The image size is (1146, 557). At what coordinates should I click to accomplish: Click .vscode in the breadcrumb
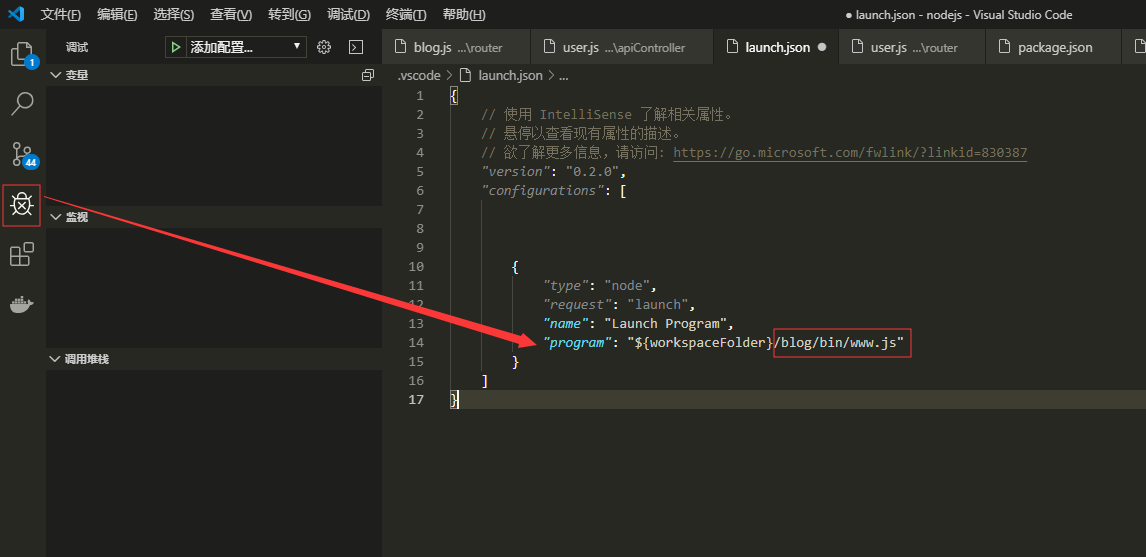coord(420,75)
